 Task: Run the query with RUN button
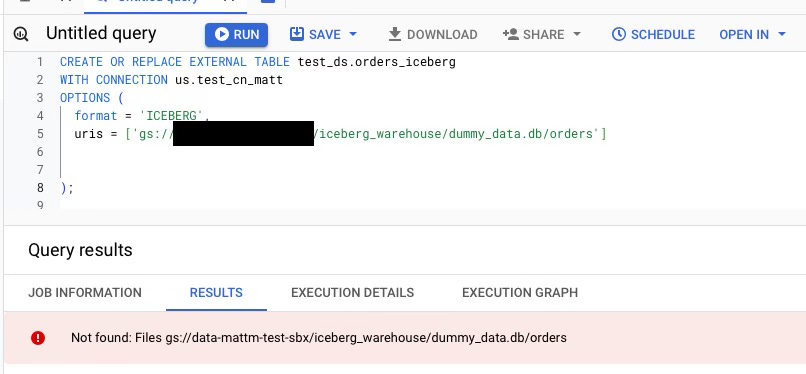236,34
